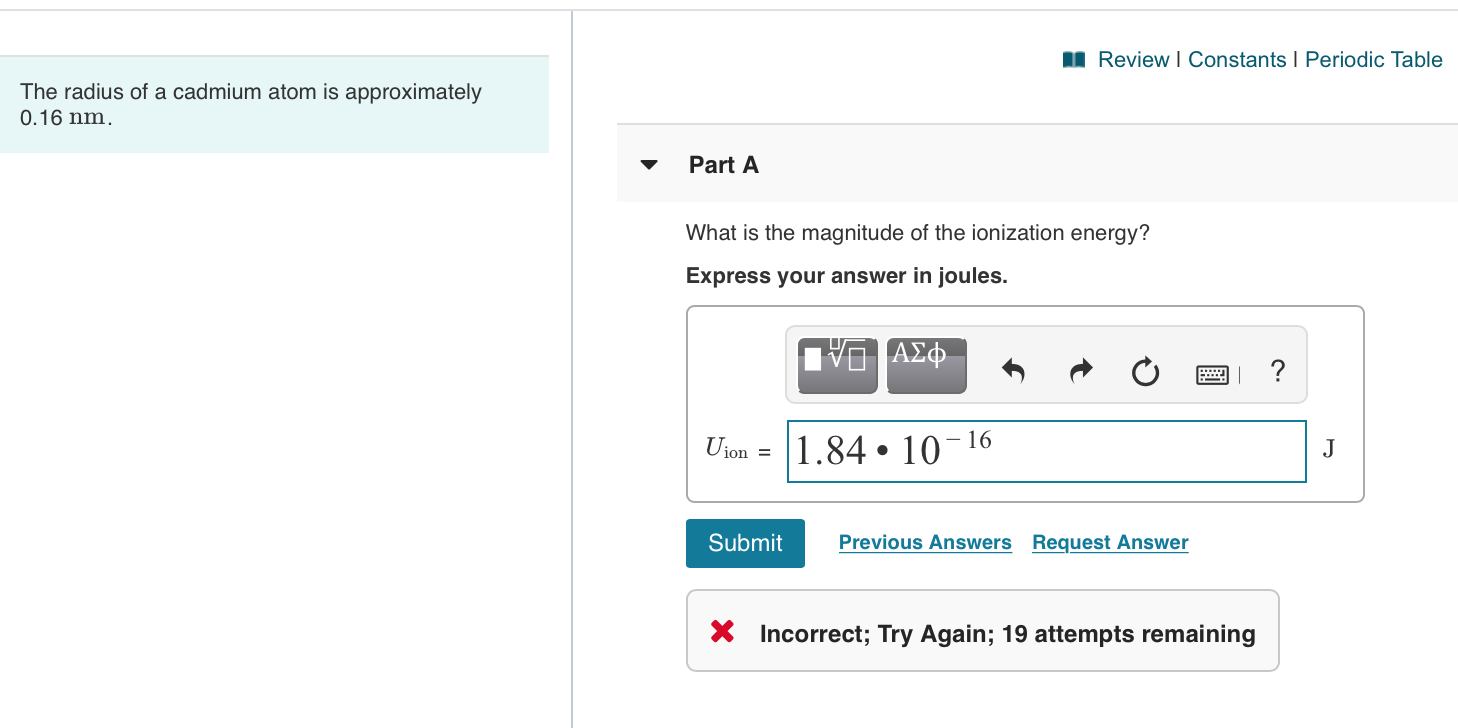
Task: Open the symbols dropdown next to templates
Action: (x=926, y=365)
